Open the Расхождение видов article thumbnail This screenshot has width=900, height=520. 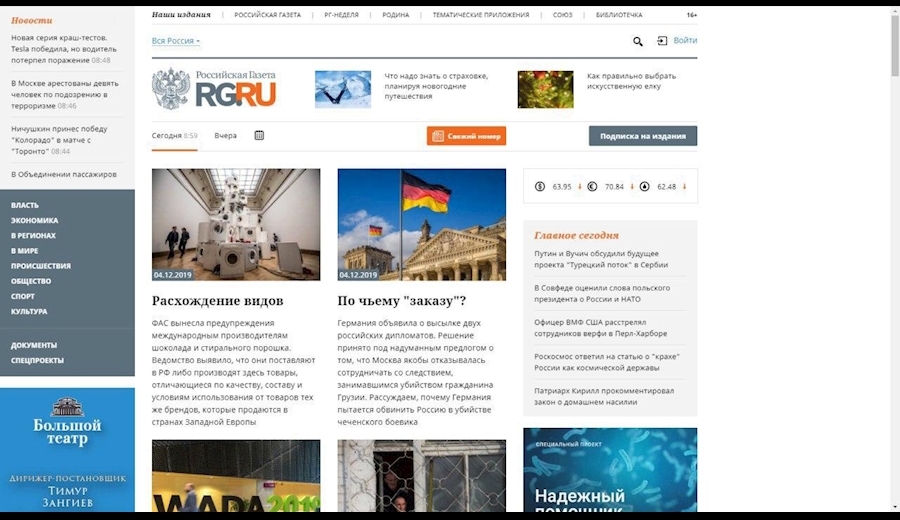pyautogui.click(x=236, y=224)
